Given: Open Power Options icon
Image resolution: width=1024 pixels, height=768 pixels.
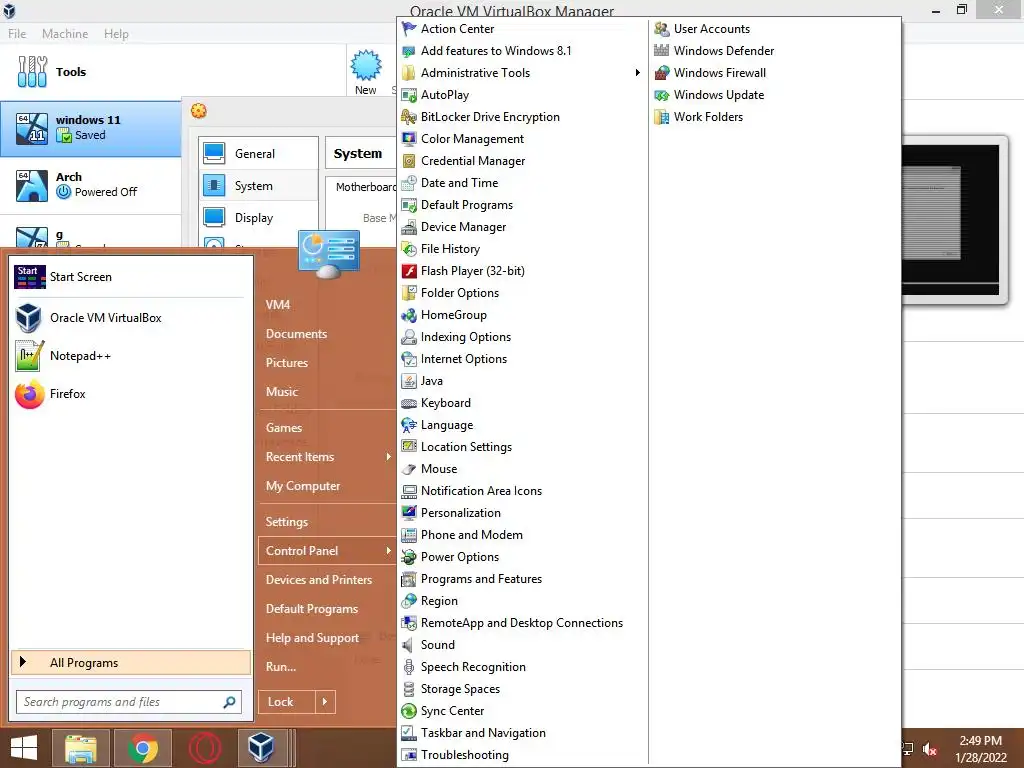Looking at the screenshot, I should click(409, 557).
